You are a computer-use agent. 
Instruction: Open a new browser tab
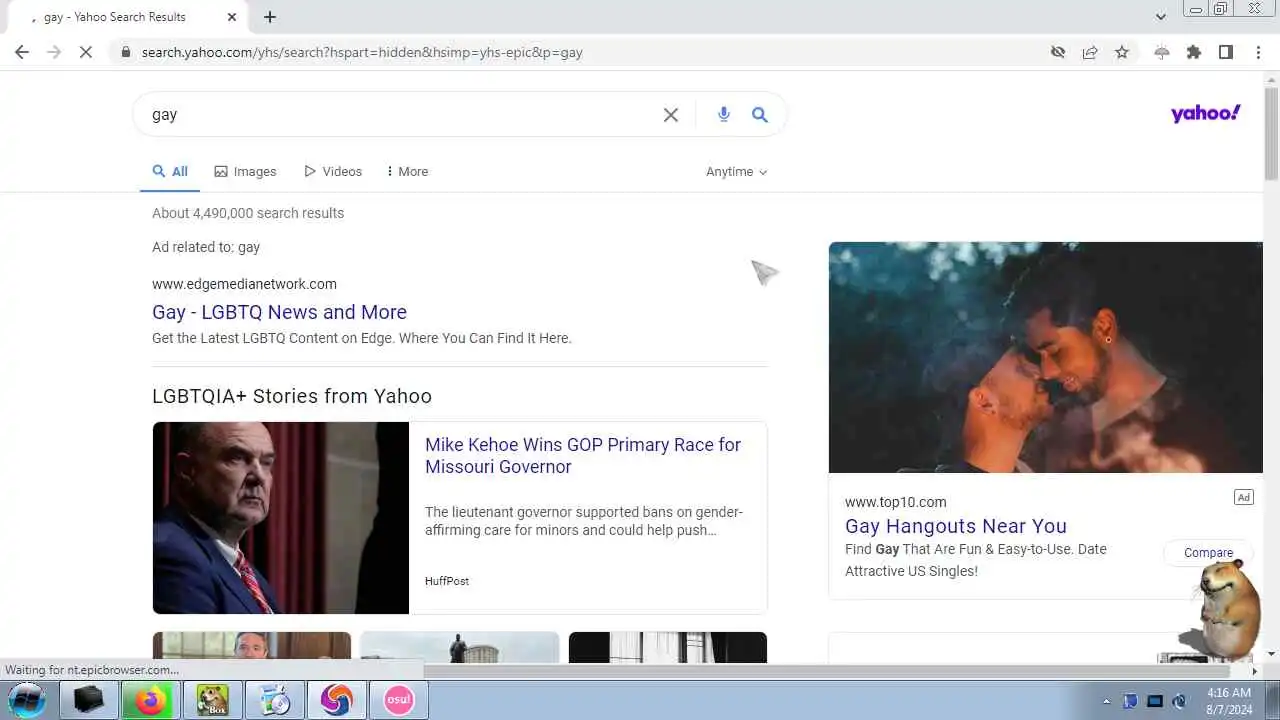tap(270, 17)
